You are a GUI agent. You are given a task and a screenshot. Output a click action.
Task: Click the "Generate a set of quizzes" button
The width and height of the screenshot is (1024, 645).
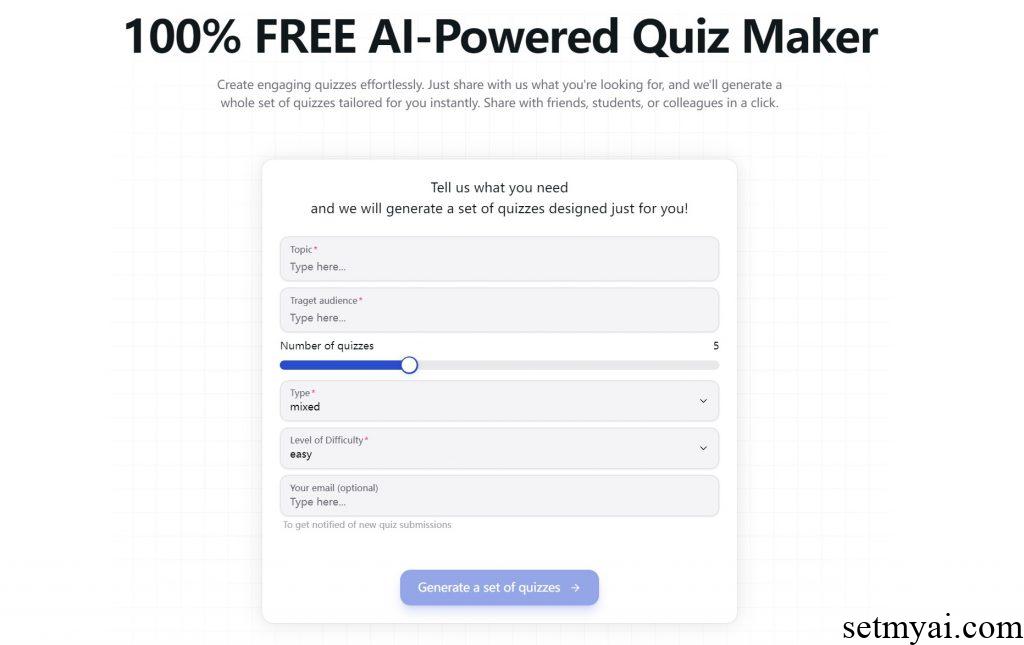(x=499, y=587)
